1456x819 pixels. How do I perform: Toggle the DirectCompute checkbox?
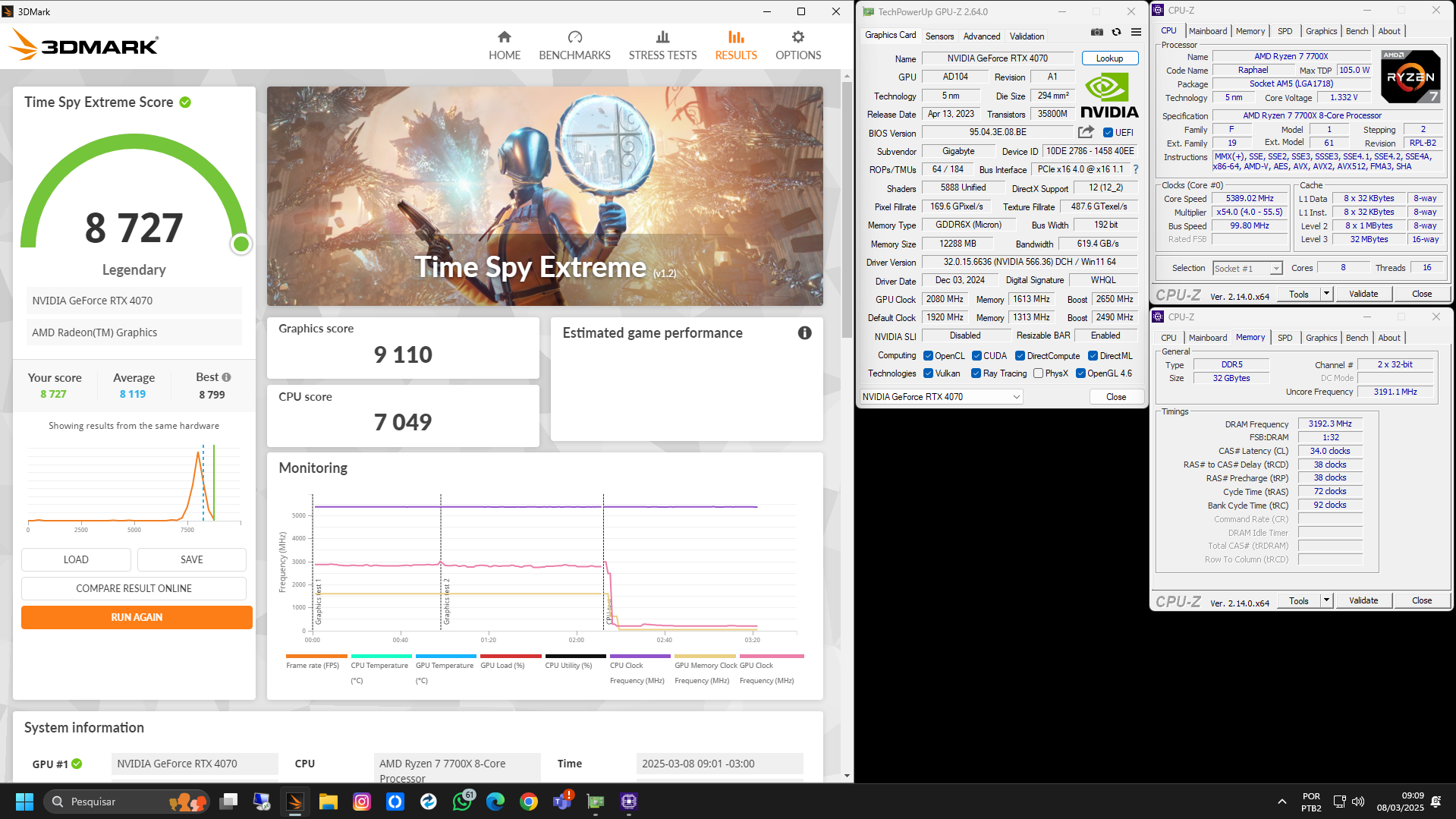pyautogui.click(x=1020, y=356)
